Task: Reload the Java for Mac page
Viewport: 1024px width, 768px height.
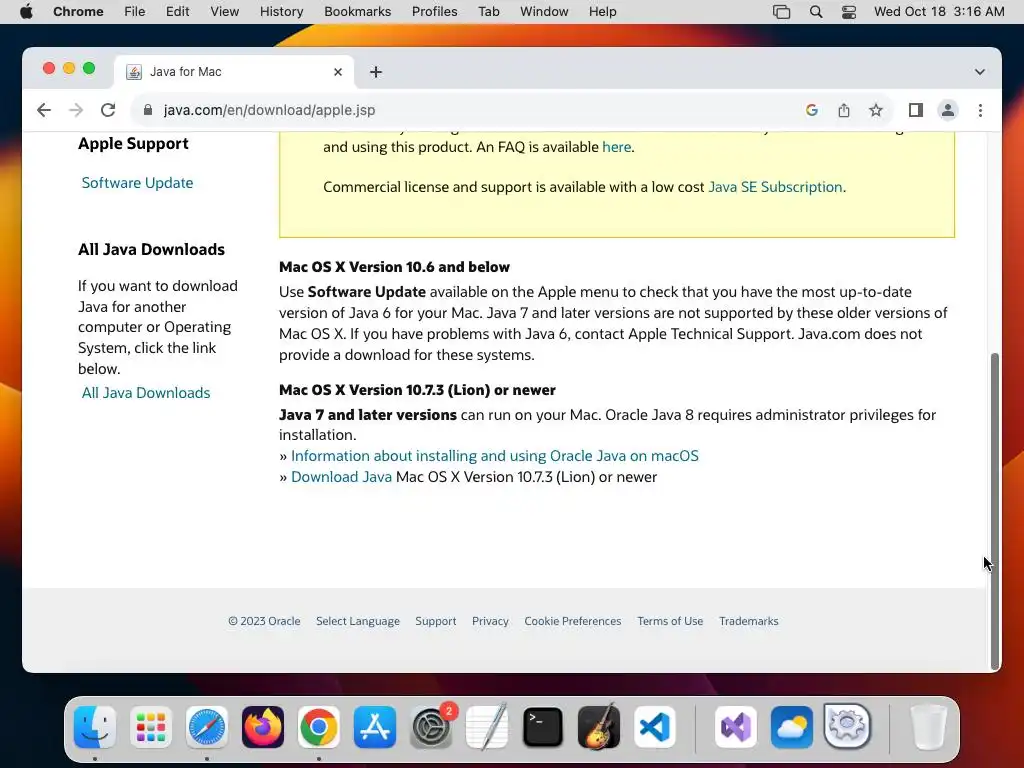Action: coord(108,110)
